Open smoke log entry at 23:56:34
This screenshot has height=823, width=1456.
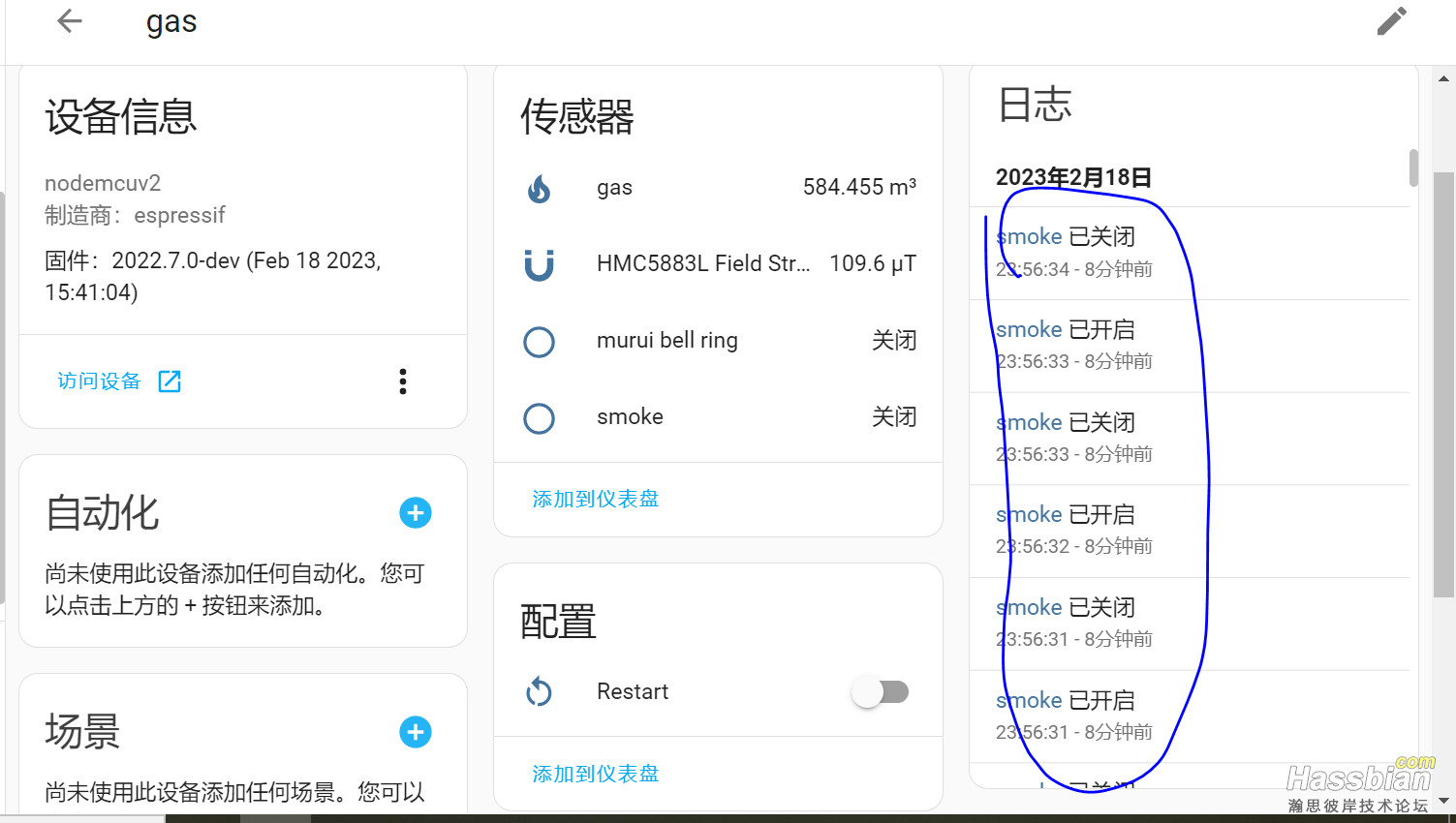[1190, 253]
